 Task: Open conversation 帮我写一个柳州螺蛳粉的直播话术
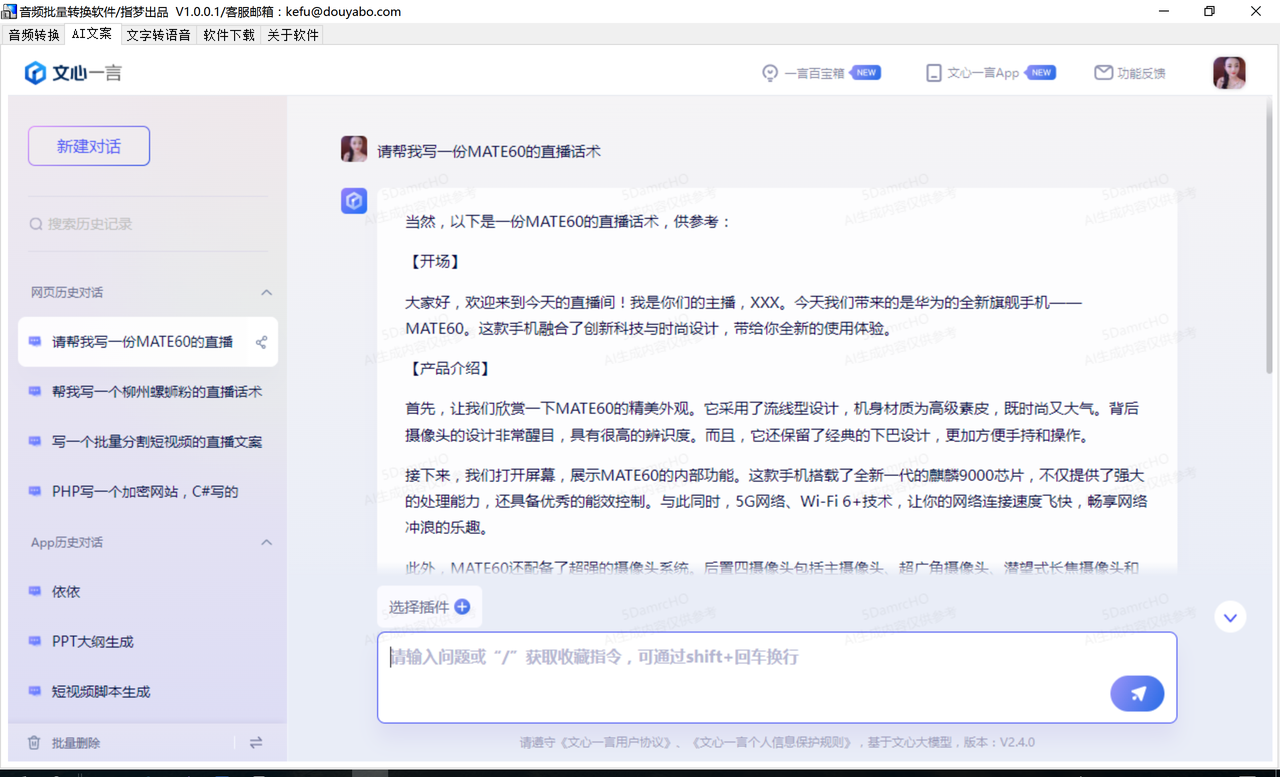(147, 392)
